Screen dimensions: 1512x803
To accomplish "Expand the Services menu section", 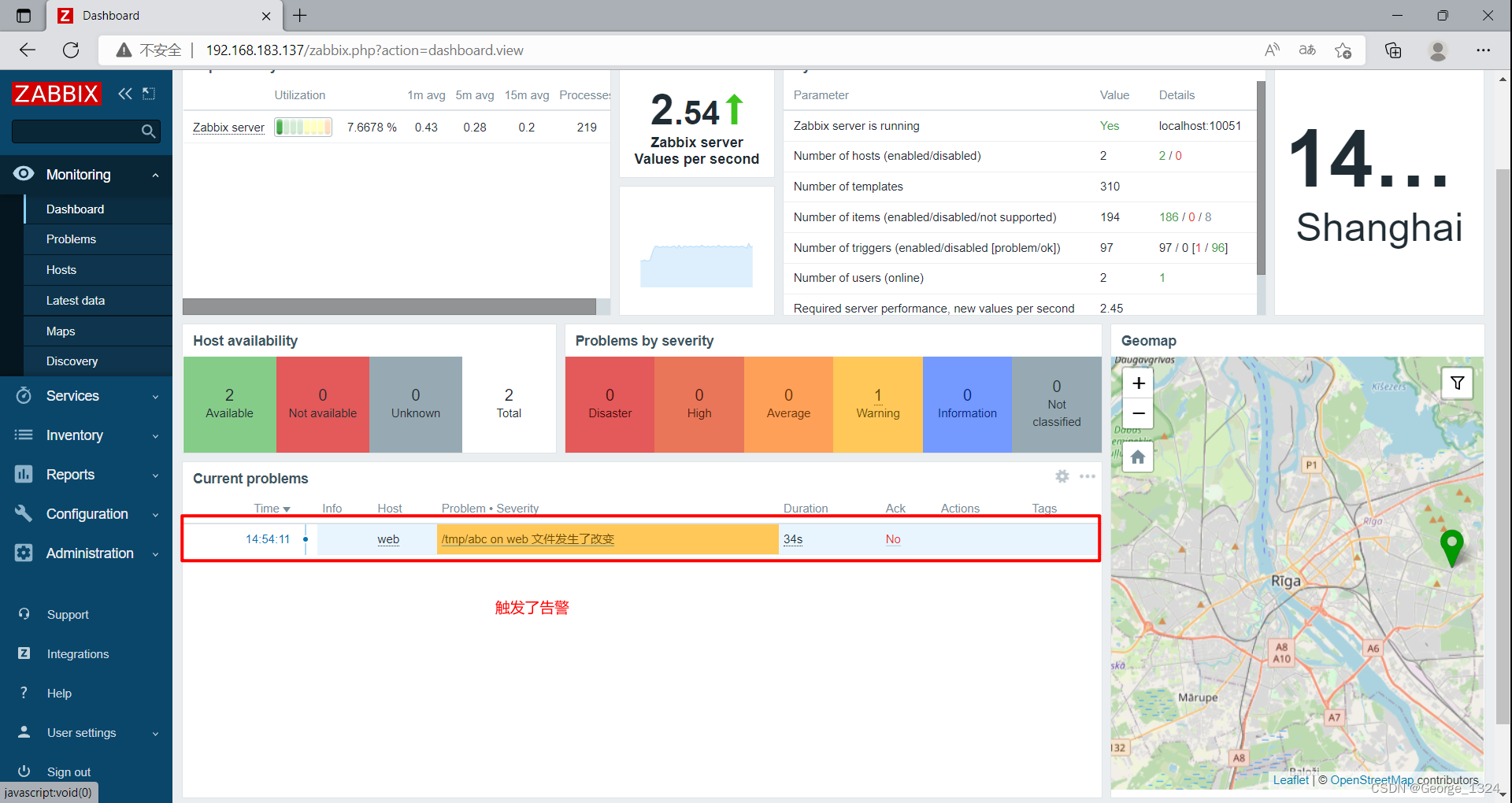I will (156, 396).
